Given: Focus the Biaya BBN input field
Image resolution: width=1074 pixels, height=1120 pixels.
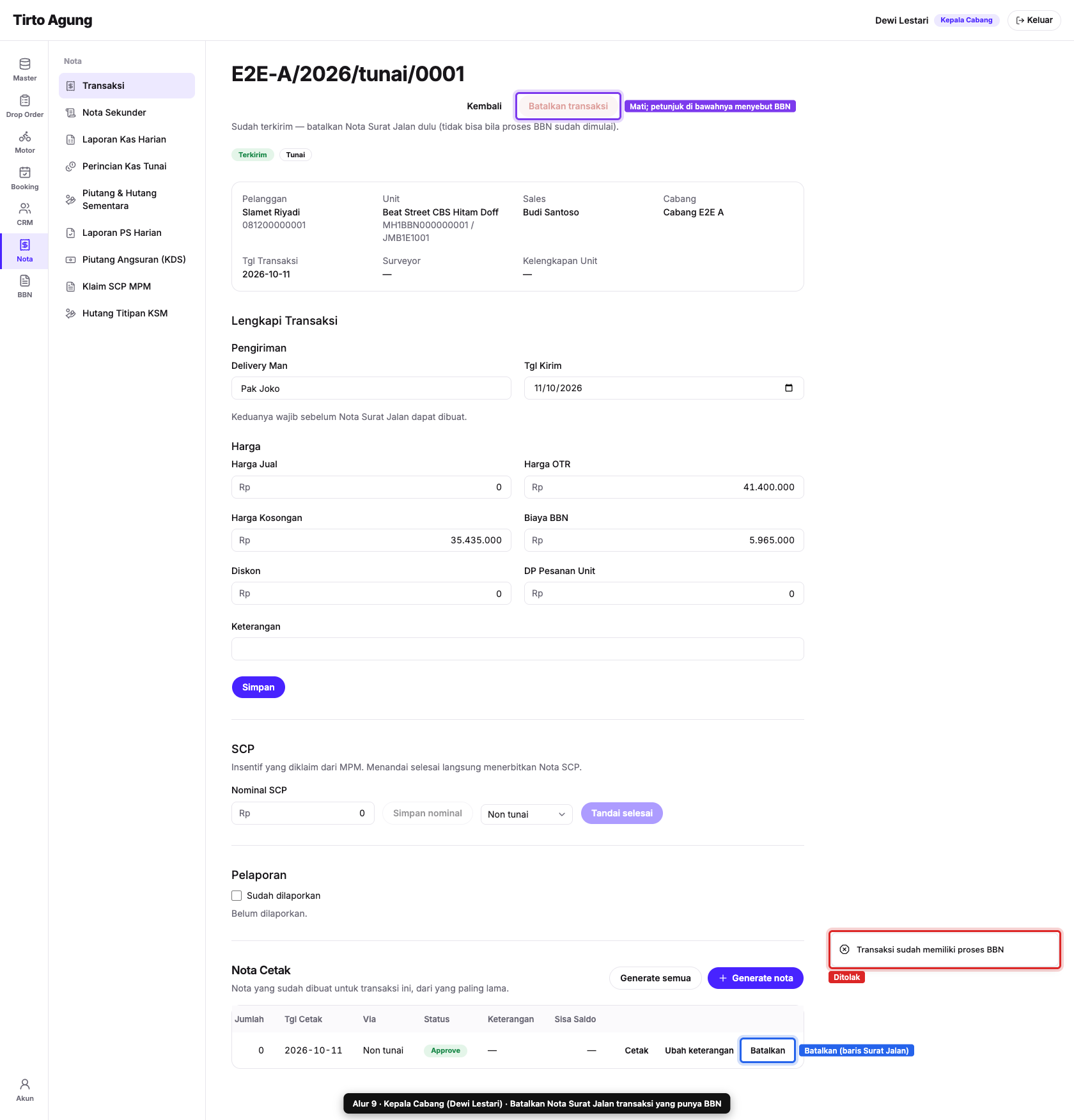Looking at the screenshot, I should point(664,540).
